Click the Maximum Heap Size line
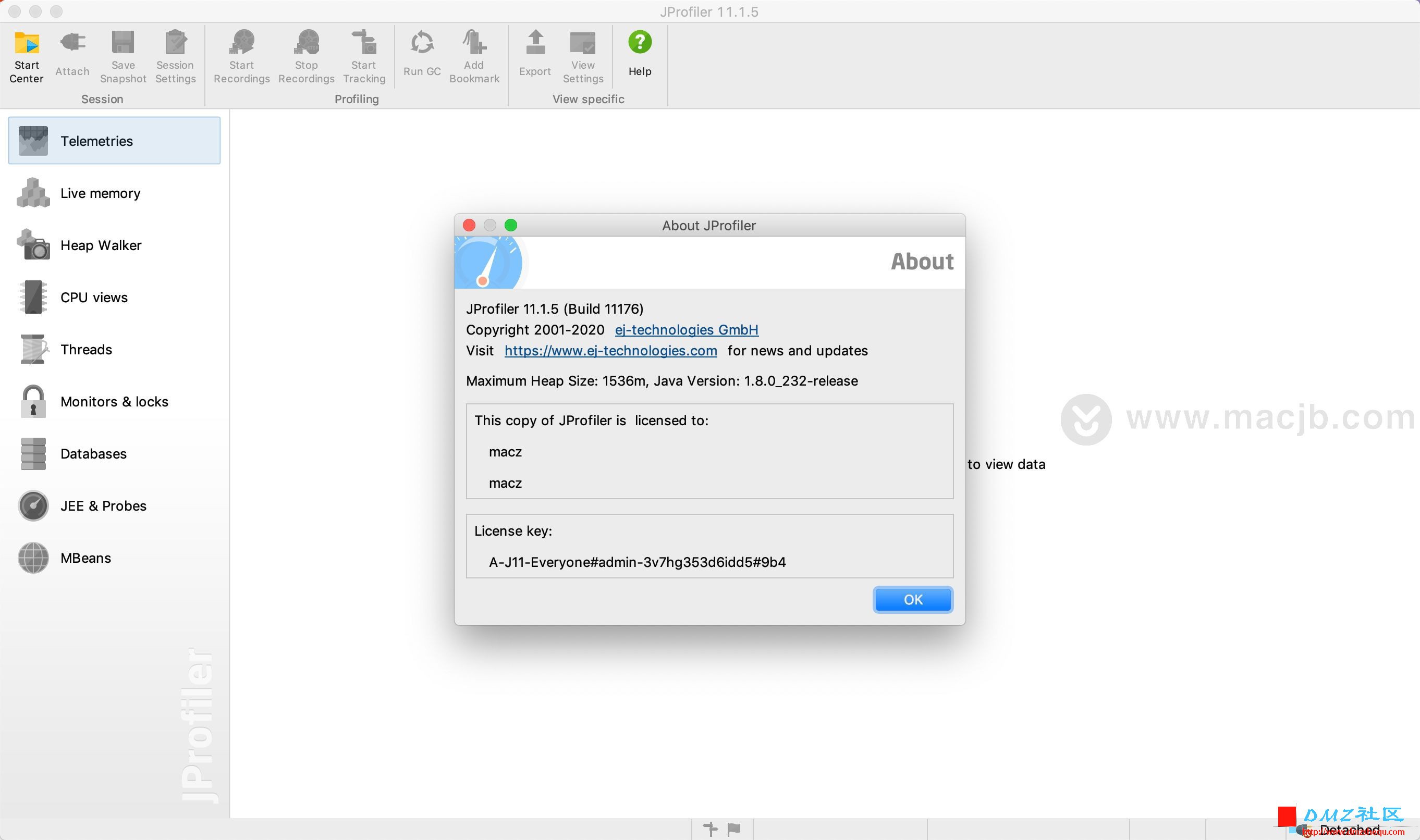Image resolution: width=1420 pixels, height=840 pixels. pos(662,380)
